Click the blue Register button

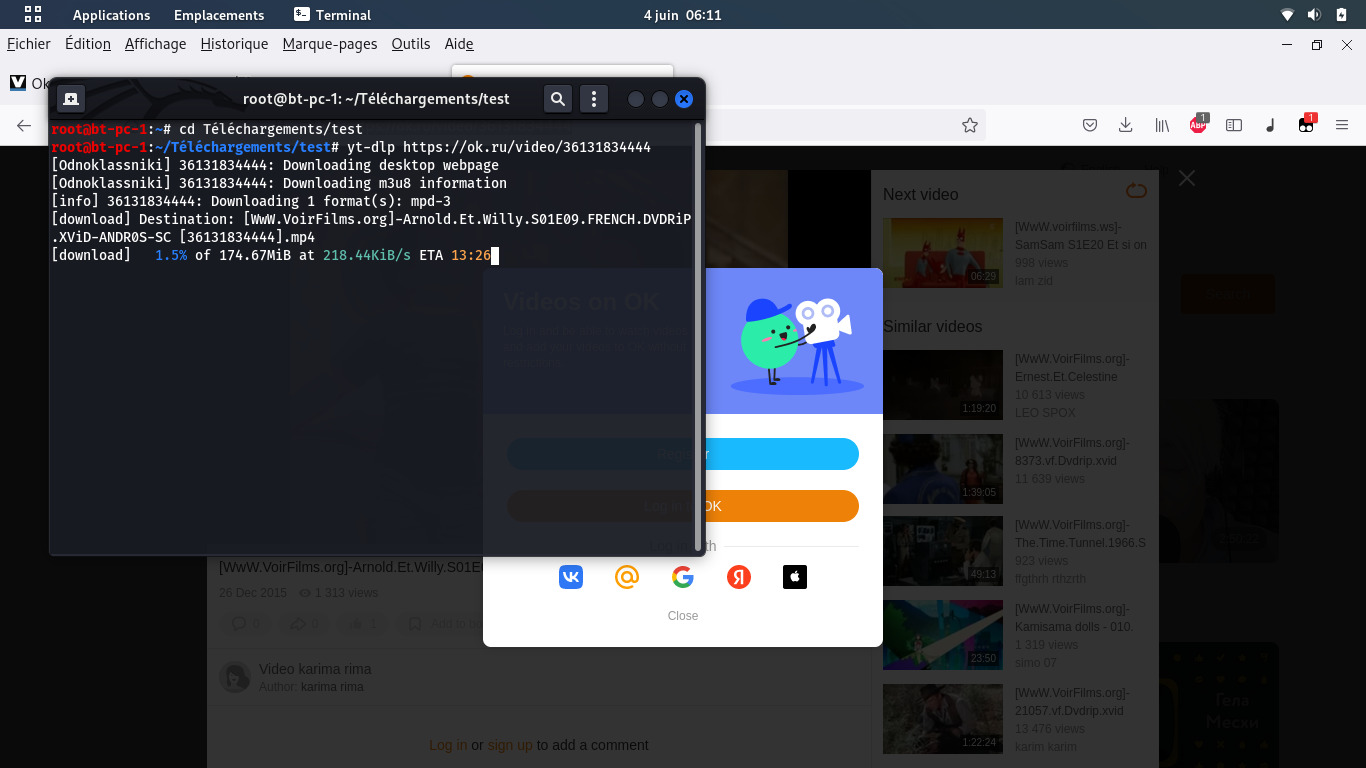tap(683, 454)
